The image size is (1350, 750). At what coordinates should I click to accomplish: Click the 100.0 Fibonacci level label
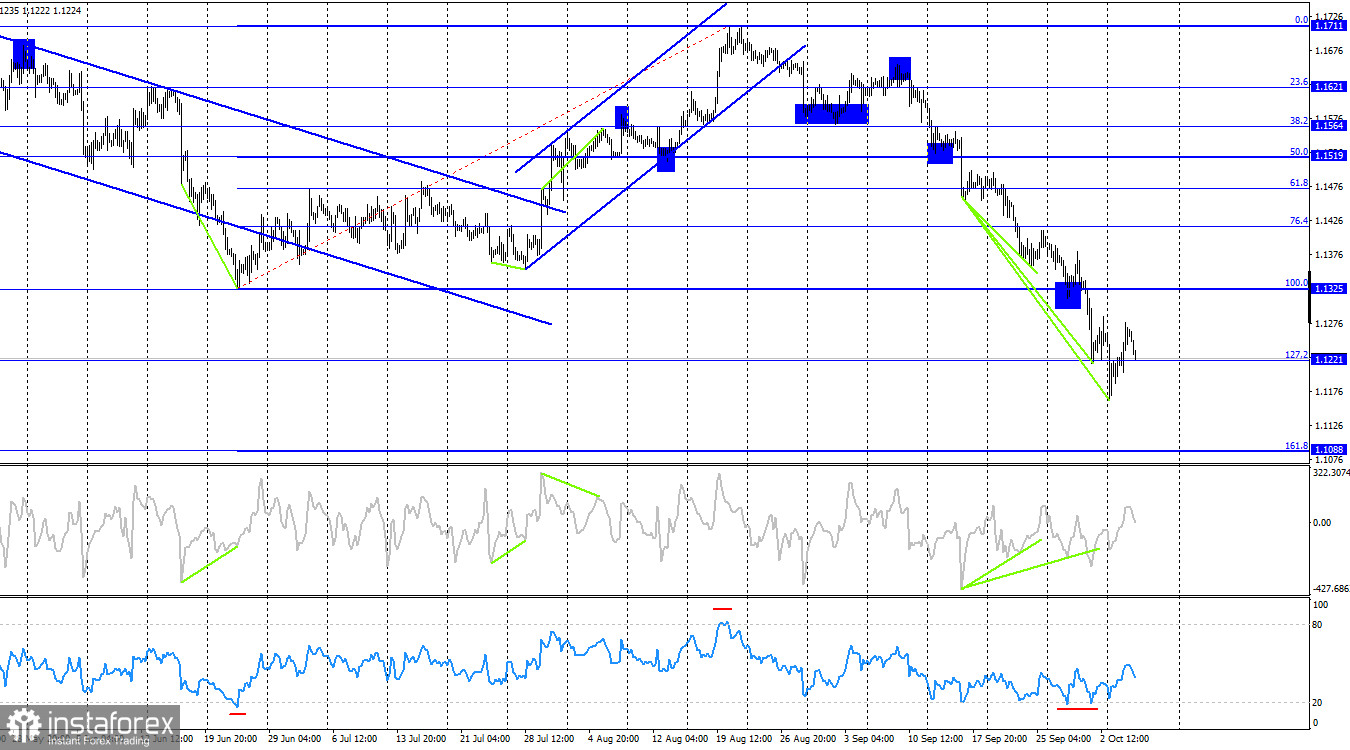point(1296,283)
